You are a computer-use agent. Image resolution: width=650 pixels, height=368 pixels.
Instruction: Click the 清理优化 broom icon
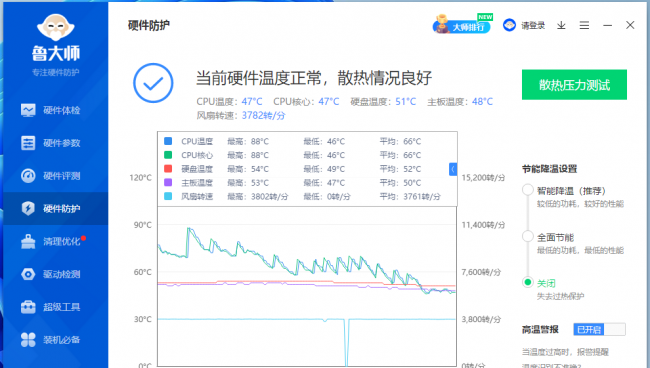pyautogui.click(x=28, y=241)
